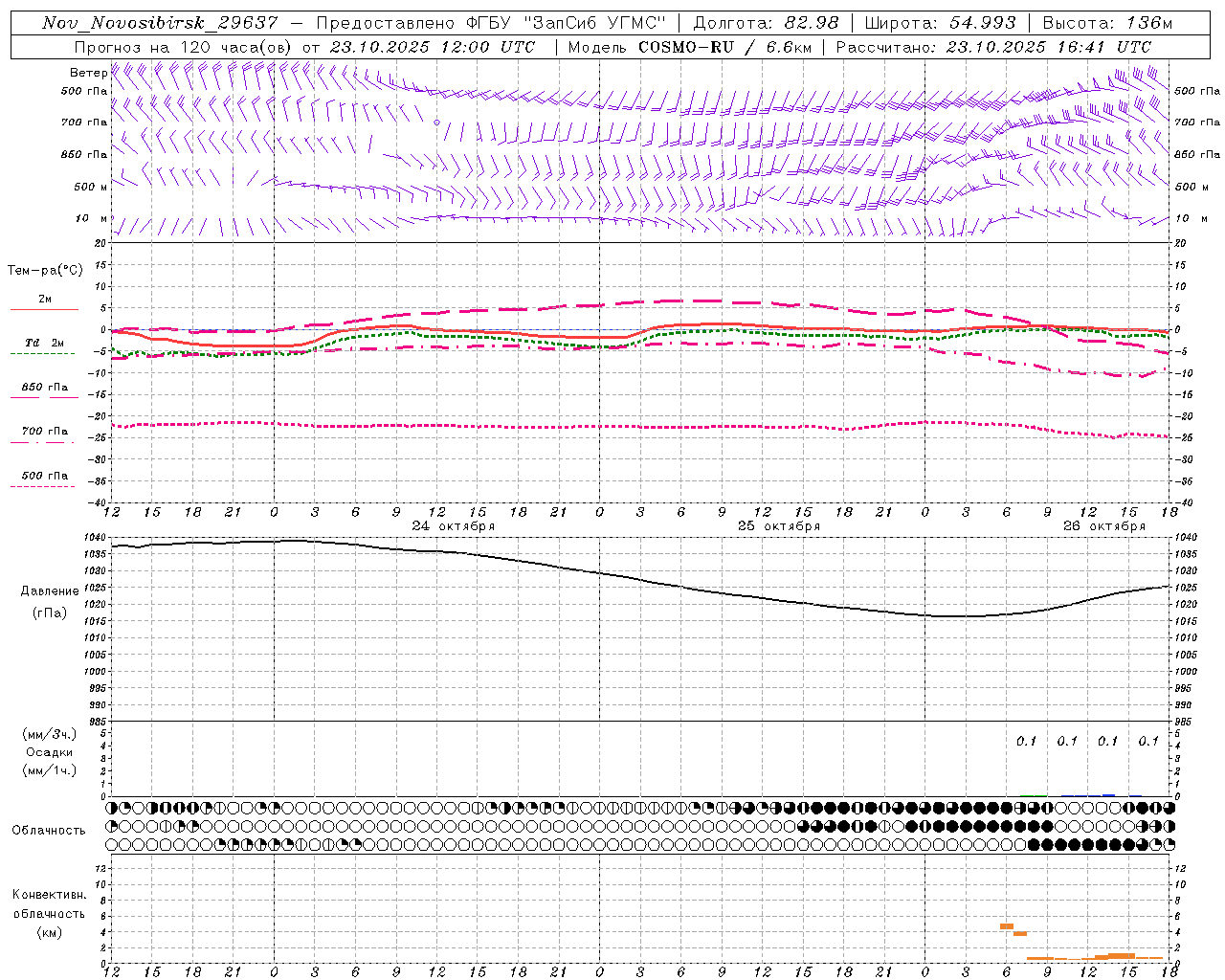Viewport: 1225px width, 980px height.
Task: Click the Облачность row label
Action: tap(49, 831)
